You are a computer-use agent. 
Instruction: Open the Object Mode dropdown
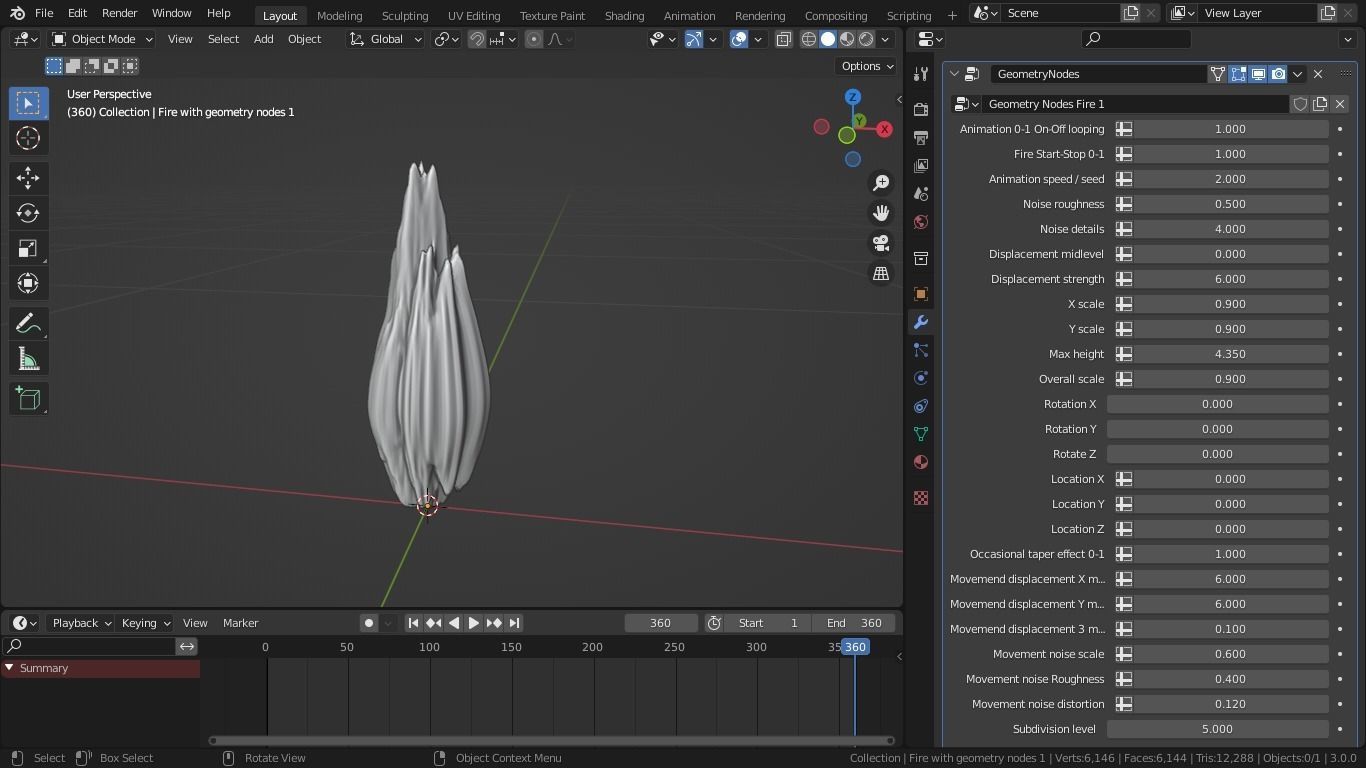coord(103,39)
